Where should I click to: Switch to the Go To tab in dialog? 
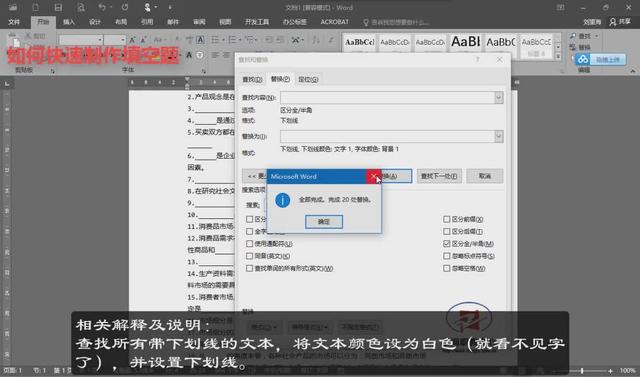point(308,79)
